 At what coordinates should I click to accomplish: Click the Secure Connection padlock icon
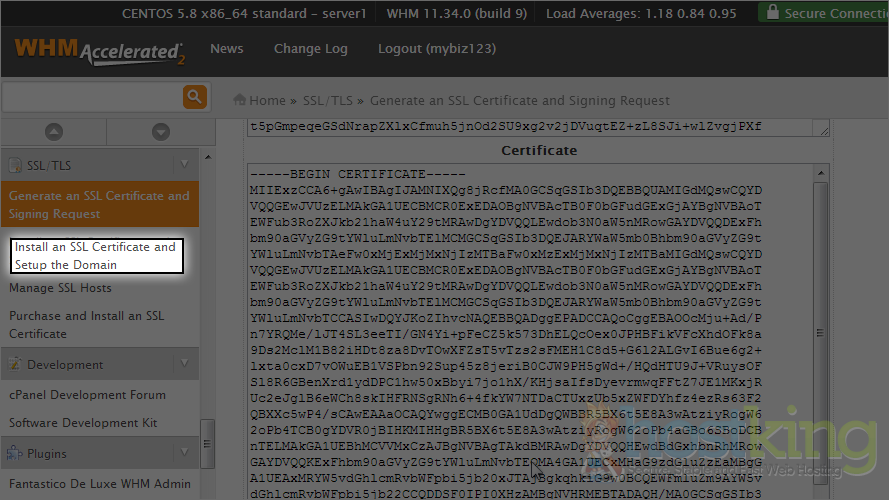tap(772, 14)
